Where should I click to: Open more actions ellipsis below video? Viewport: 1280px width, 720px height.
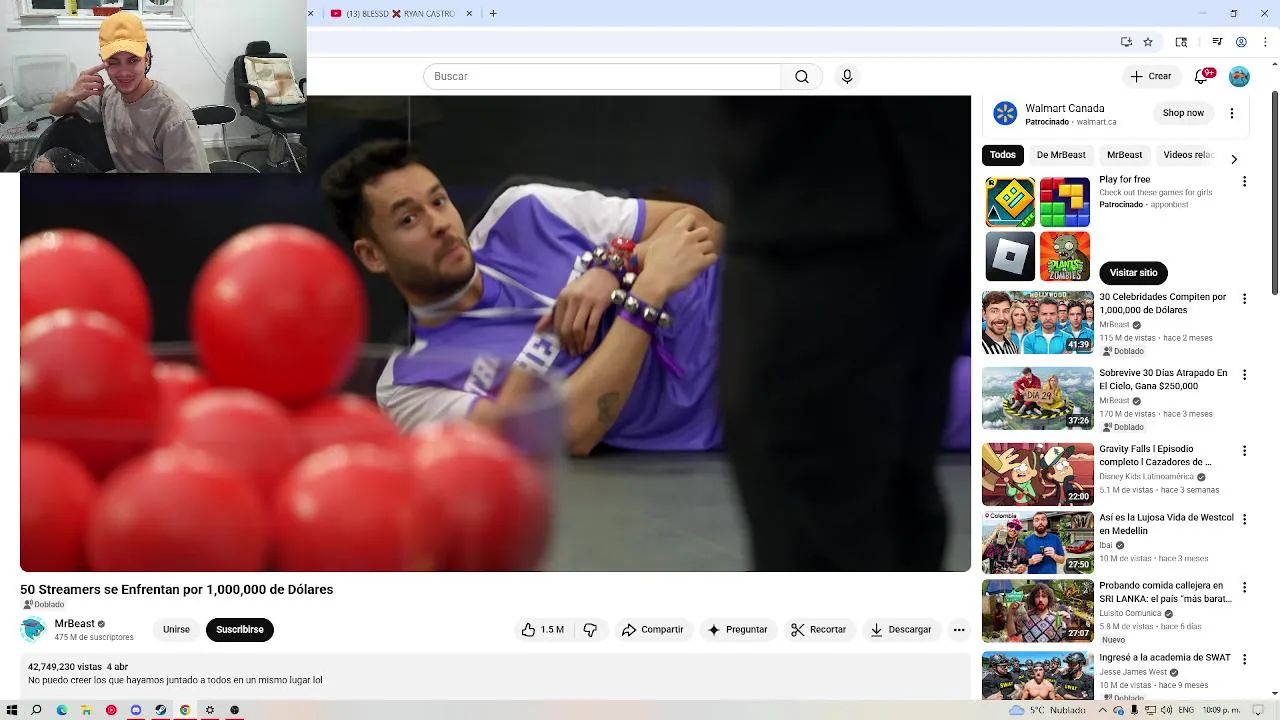point(959,630)
